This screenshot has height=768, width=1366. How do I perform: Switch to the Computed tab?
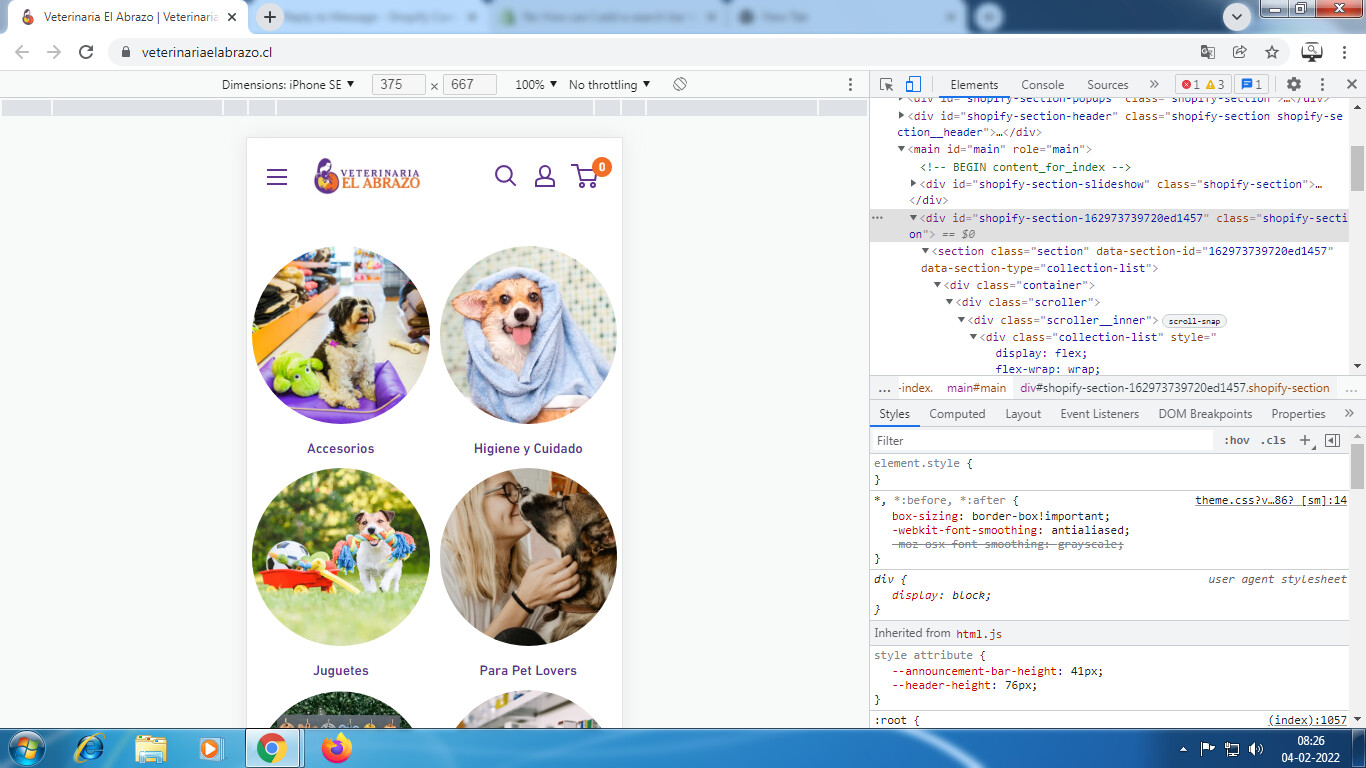[x=957, y=414]
